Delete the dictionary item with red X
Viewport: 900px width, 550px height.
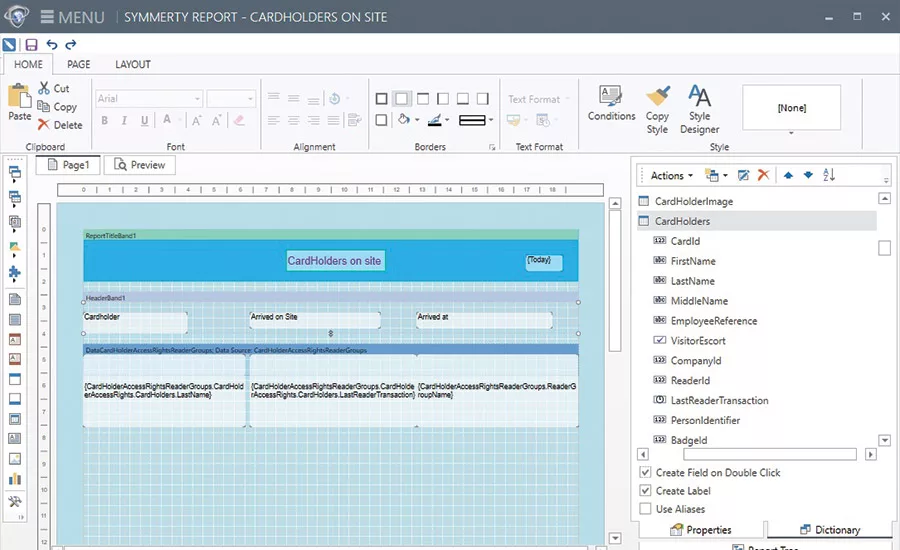[x=763, y=175]
